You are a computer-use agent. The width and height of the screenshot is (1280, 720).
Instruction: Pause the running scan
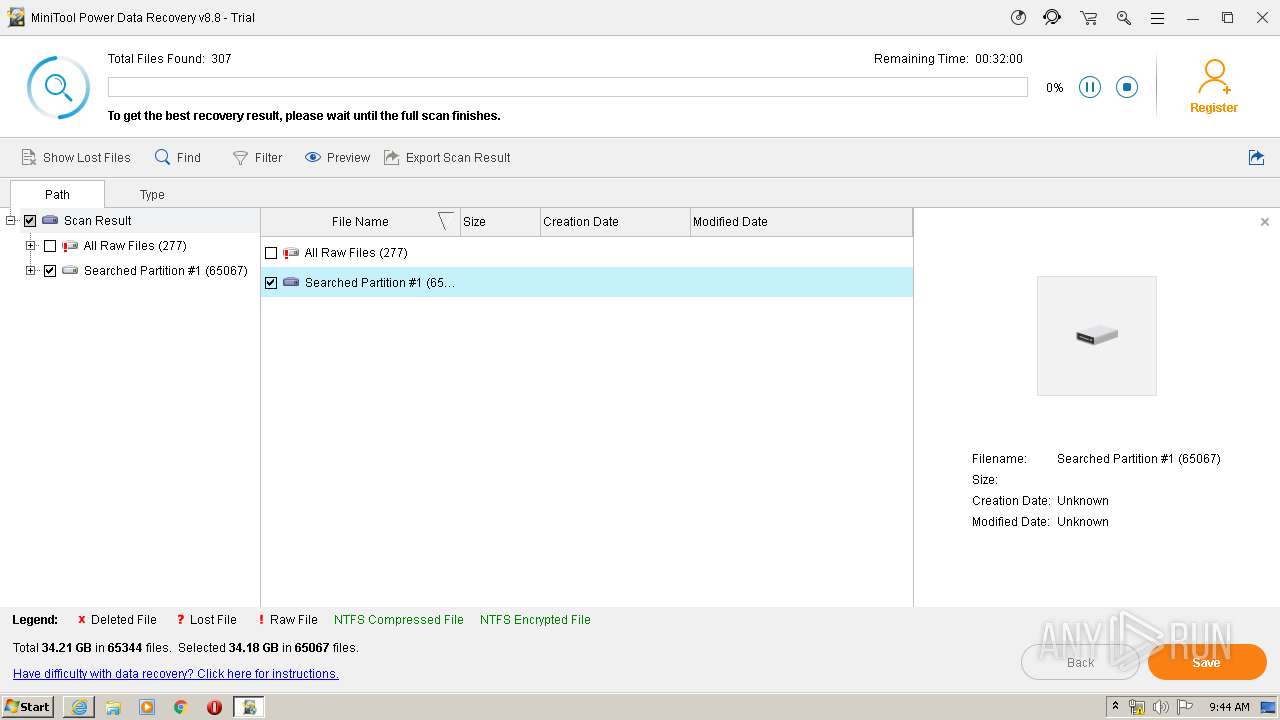tap(1090, 88)
